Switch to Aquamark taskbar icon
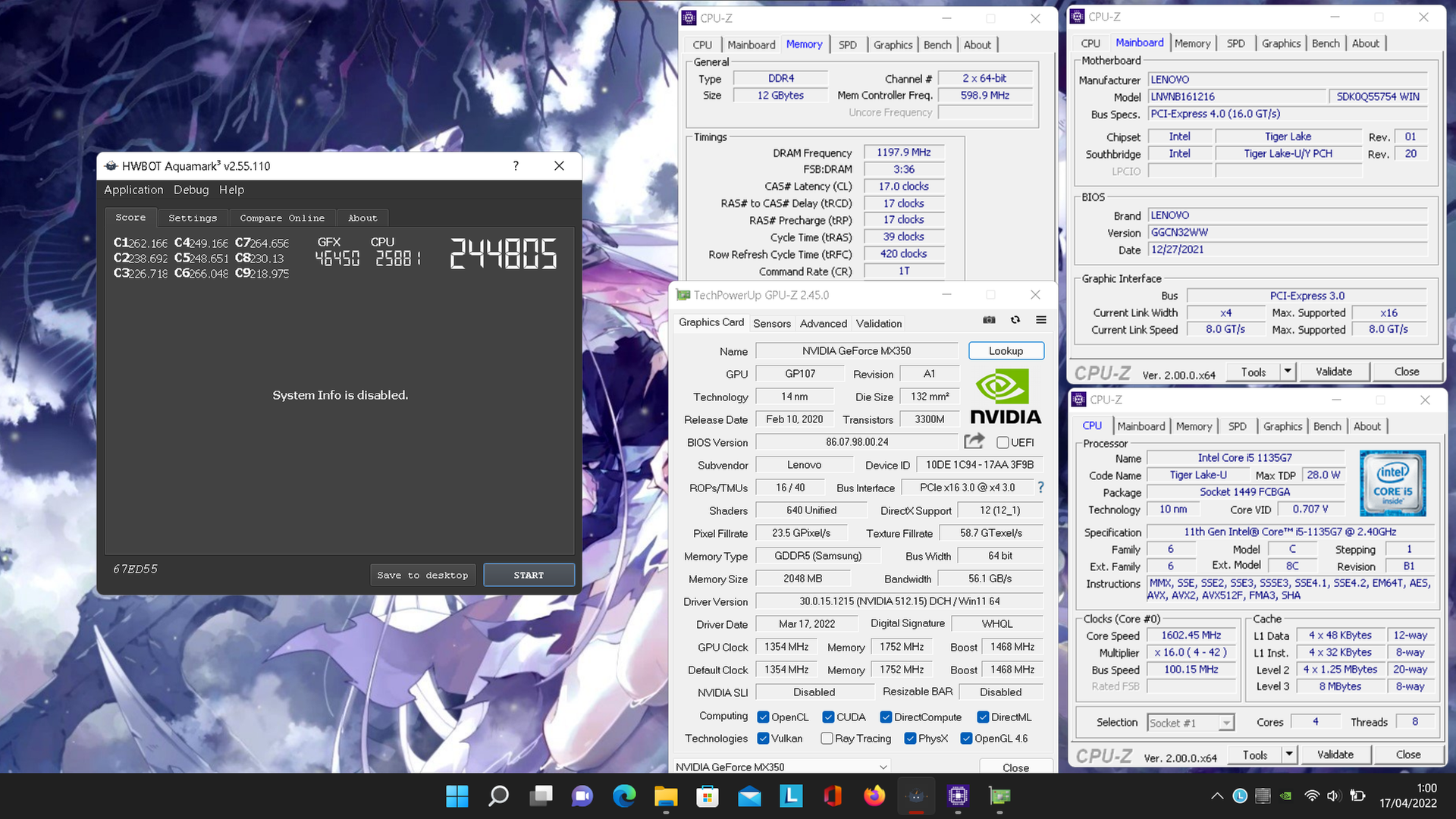The width and height of the screenshot is (1456, 819). click(x=916, y=796)
